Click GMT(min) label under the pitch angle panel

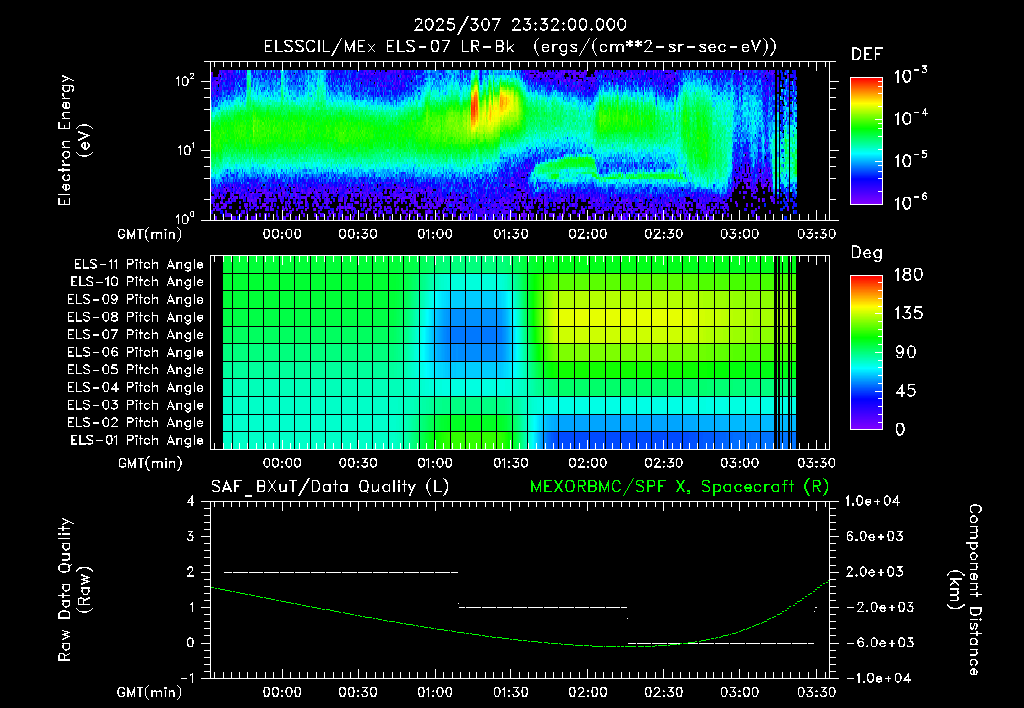(x=150, y=463)
